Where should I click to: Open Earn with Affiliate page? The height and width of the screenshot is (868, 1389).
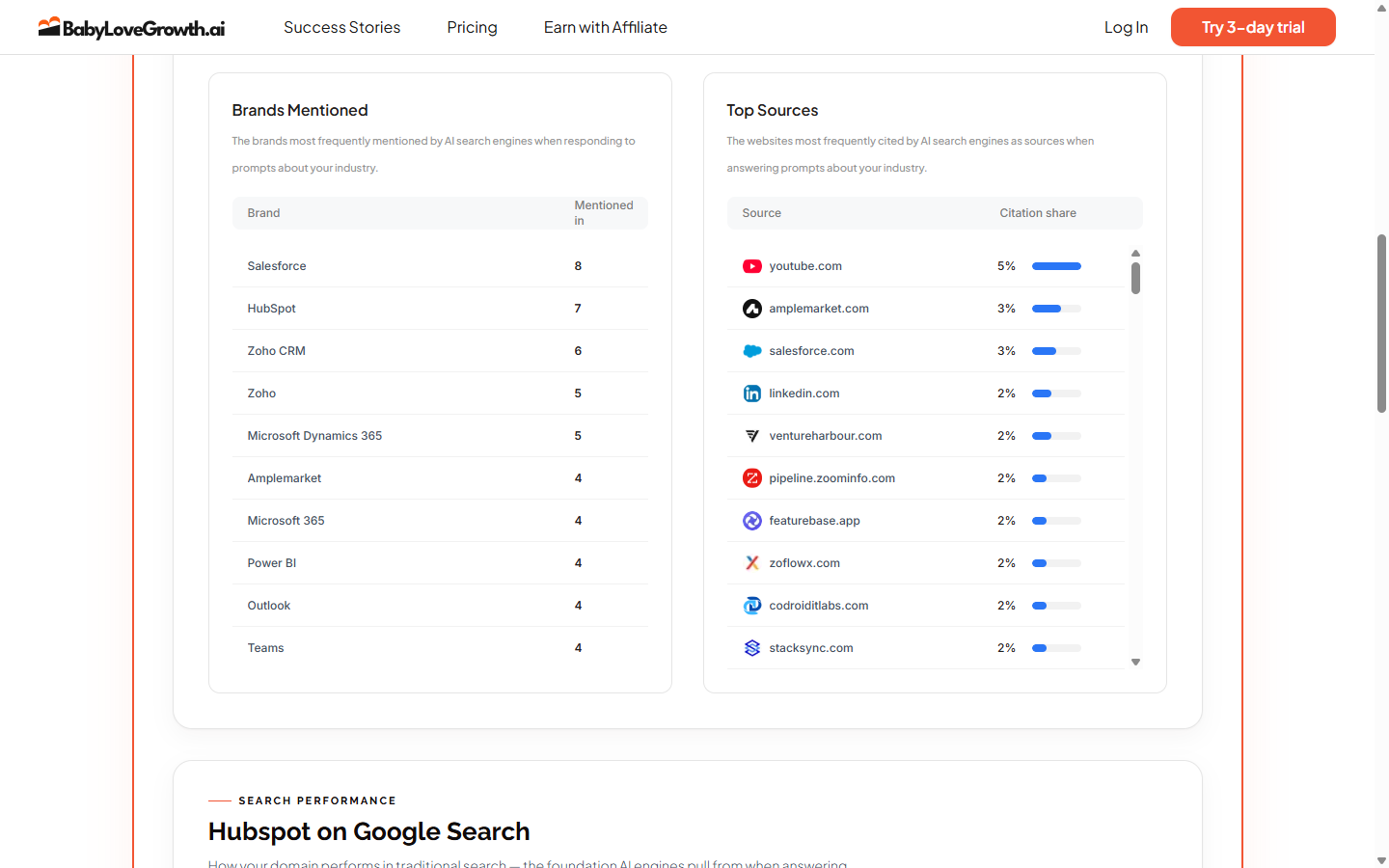(606, 27)
